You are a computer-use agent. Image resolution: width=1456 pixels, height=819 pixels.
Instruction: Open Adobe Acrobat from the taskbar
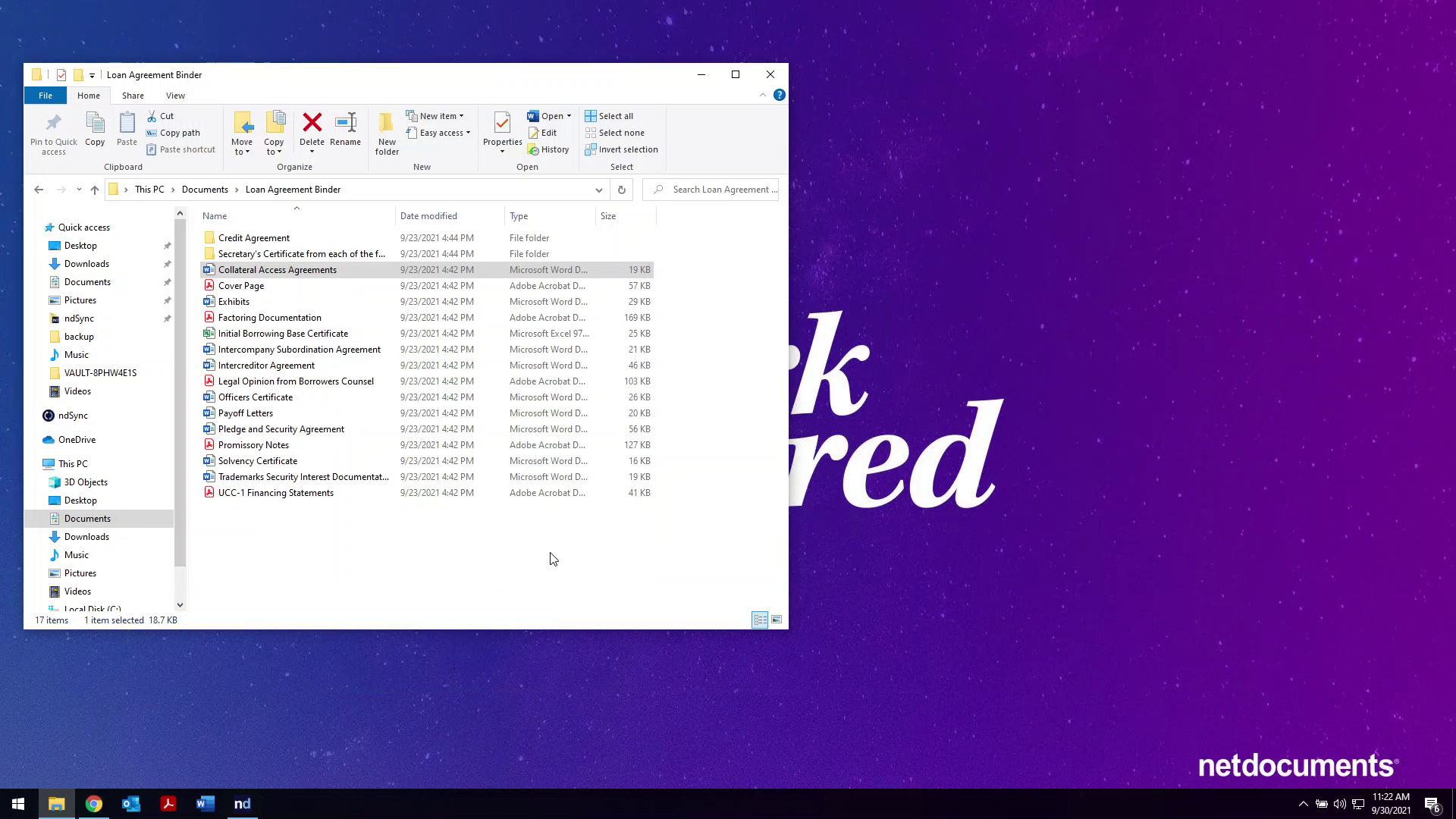(168, 804)
